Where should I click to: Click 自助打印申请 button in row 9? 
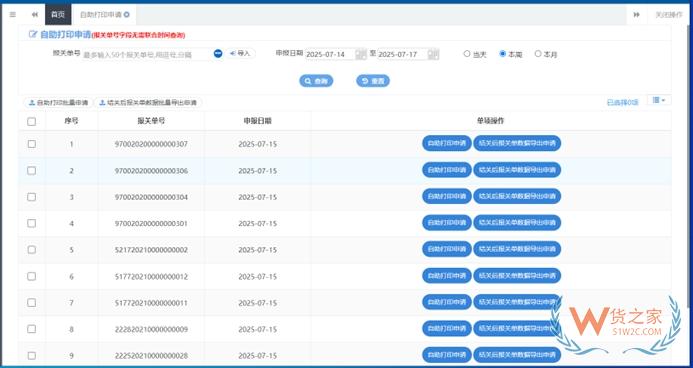click(447, 355)
